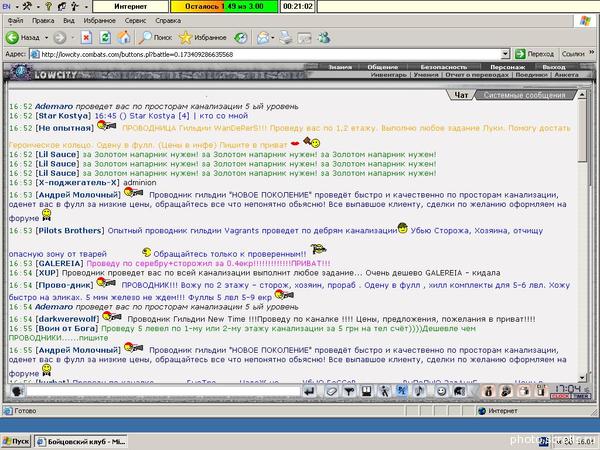Open Отчет о переводах link
The height and width of the screenshot is (450, 600).
477,75
